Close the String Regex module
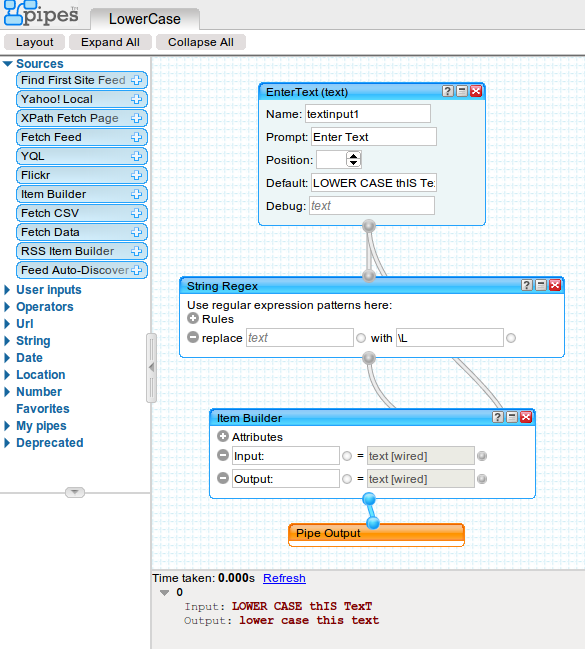The width and height of the screenshot is (585, 649). (555, 285)
